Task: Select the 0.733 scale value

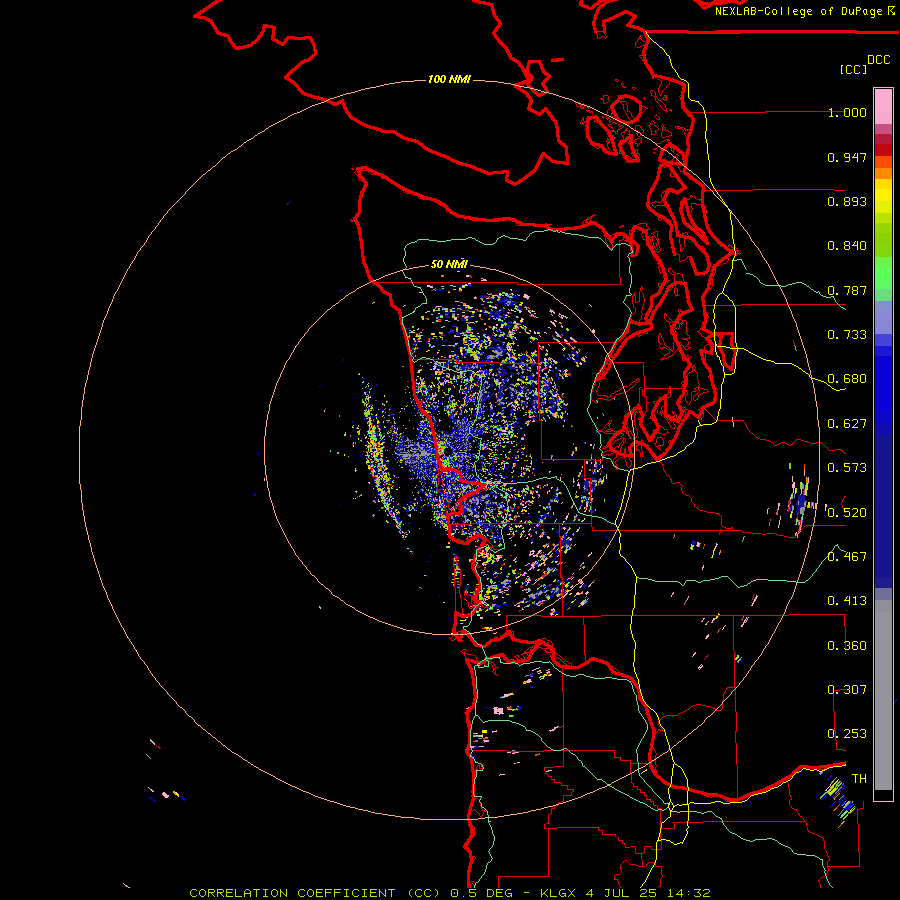Action: 847,335
